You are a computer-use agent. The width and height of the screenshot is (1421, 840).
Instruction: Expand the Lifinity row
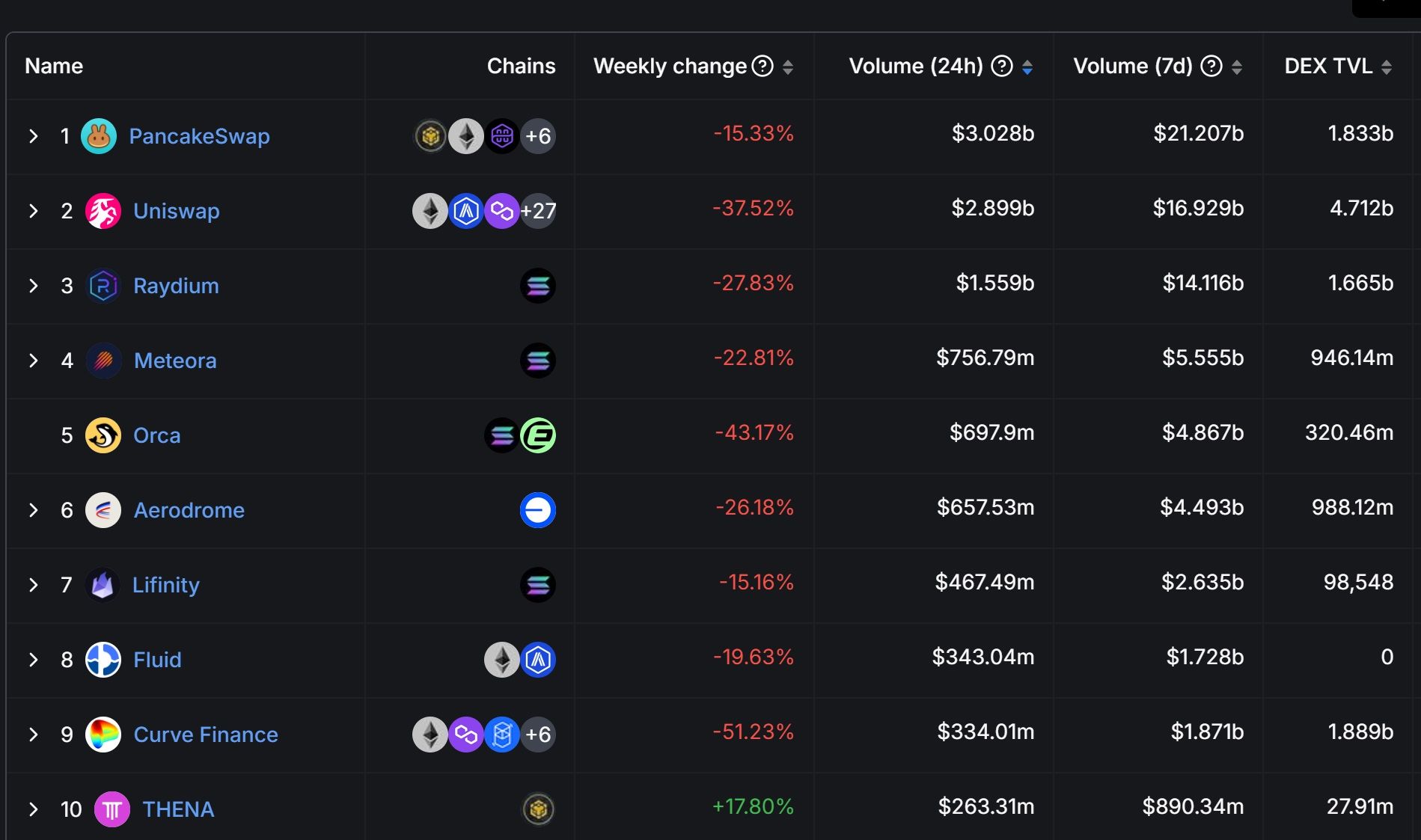33,585
